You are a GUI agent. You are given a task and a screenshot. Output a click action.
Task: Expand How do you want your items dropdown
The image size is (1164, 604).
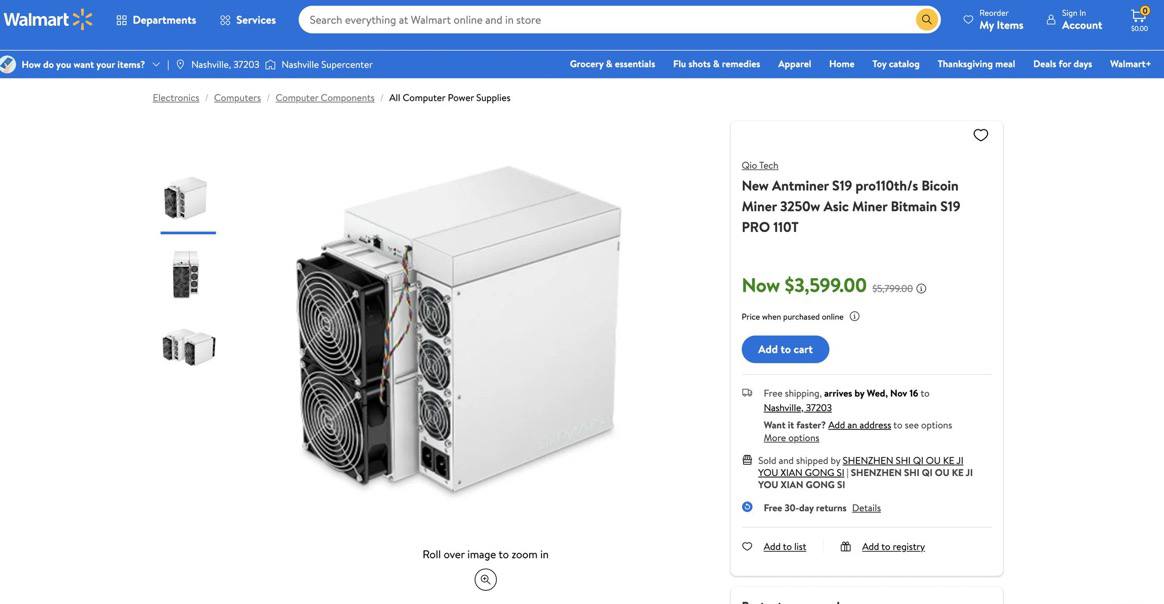tap(155, 64)
